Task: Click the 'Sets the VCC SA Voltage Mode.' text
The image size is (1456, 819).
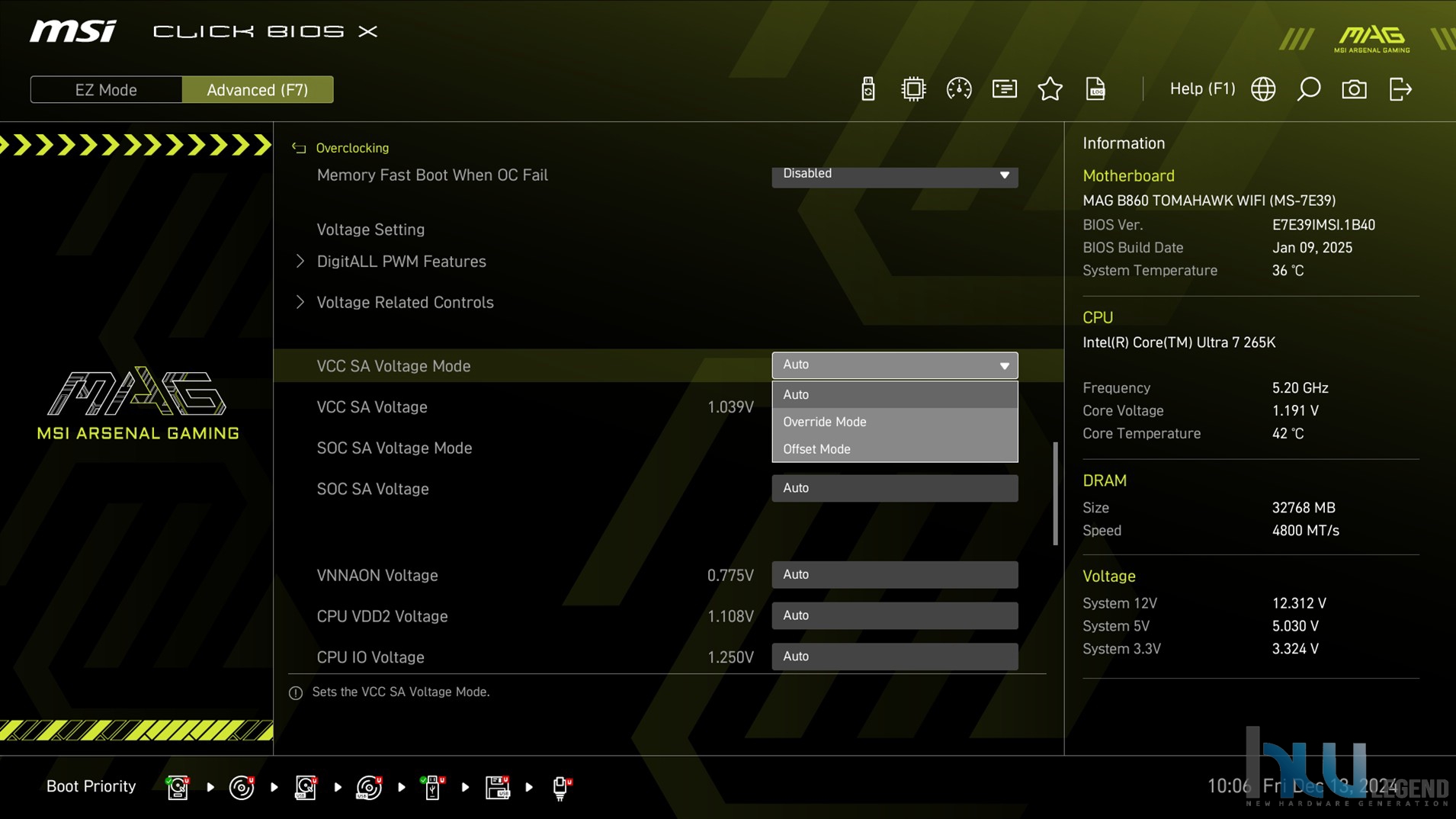Action: click(401, 692)
